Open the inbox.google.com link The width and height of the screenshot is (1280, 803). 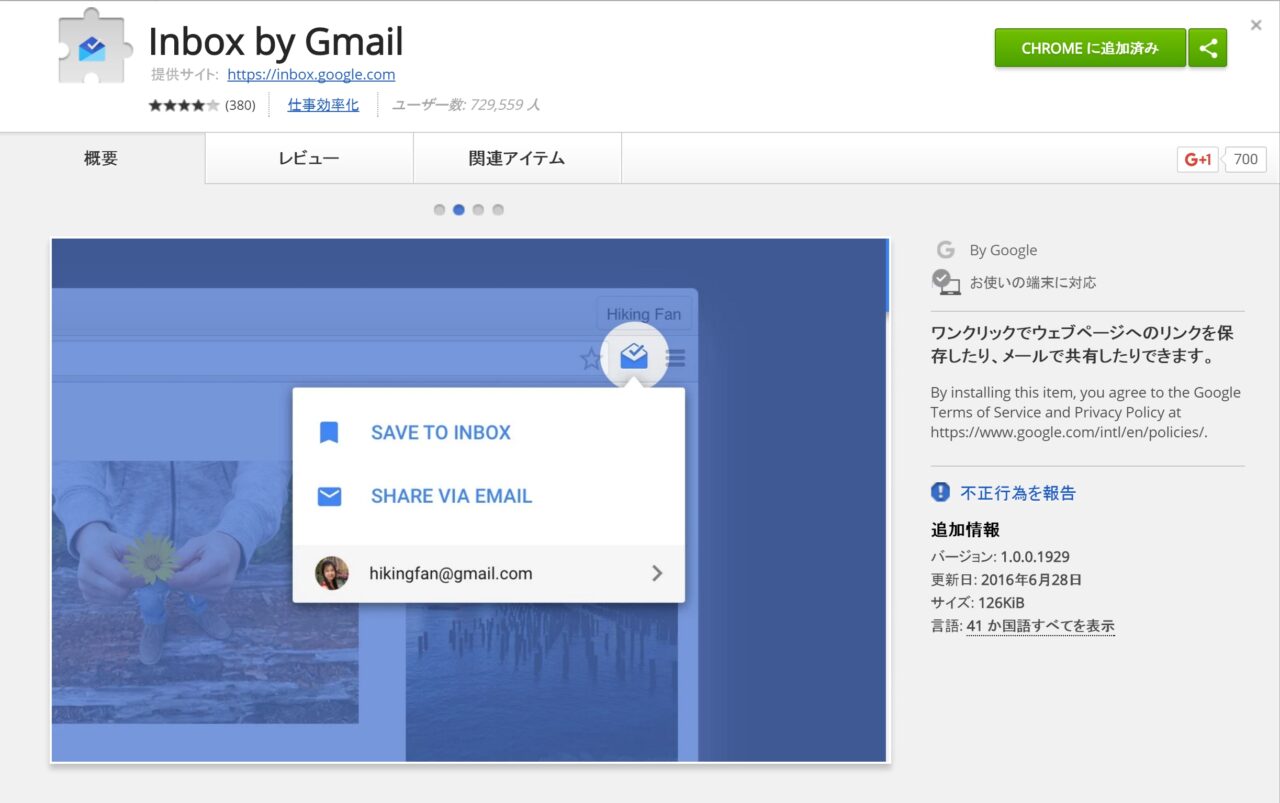pyautogui.click(x=311, y=74)
